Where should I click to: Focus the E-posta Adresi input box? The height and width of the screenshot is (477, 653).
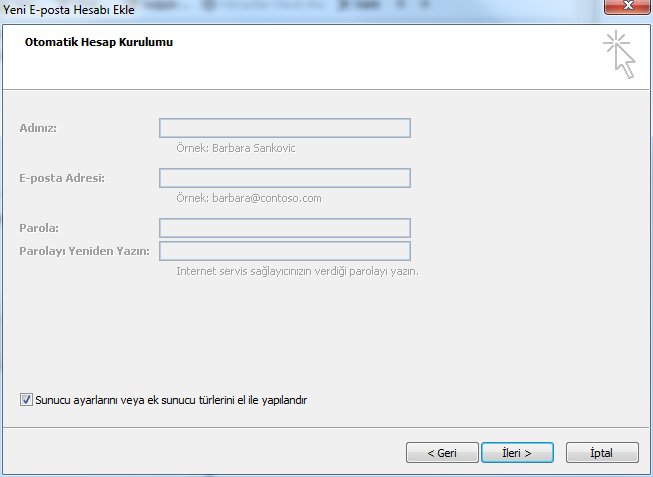coord(284,178)
